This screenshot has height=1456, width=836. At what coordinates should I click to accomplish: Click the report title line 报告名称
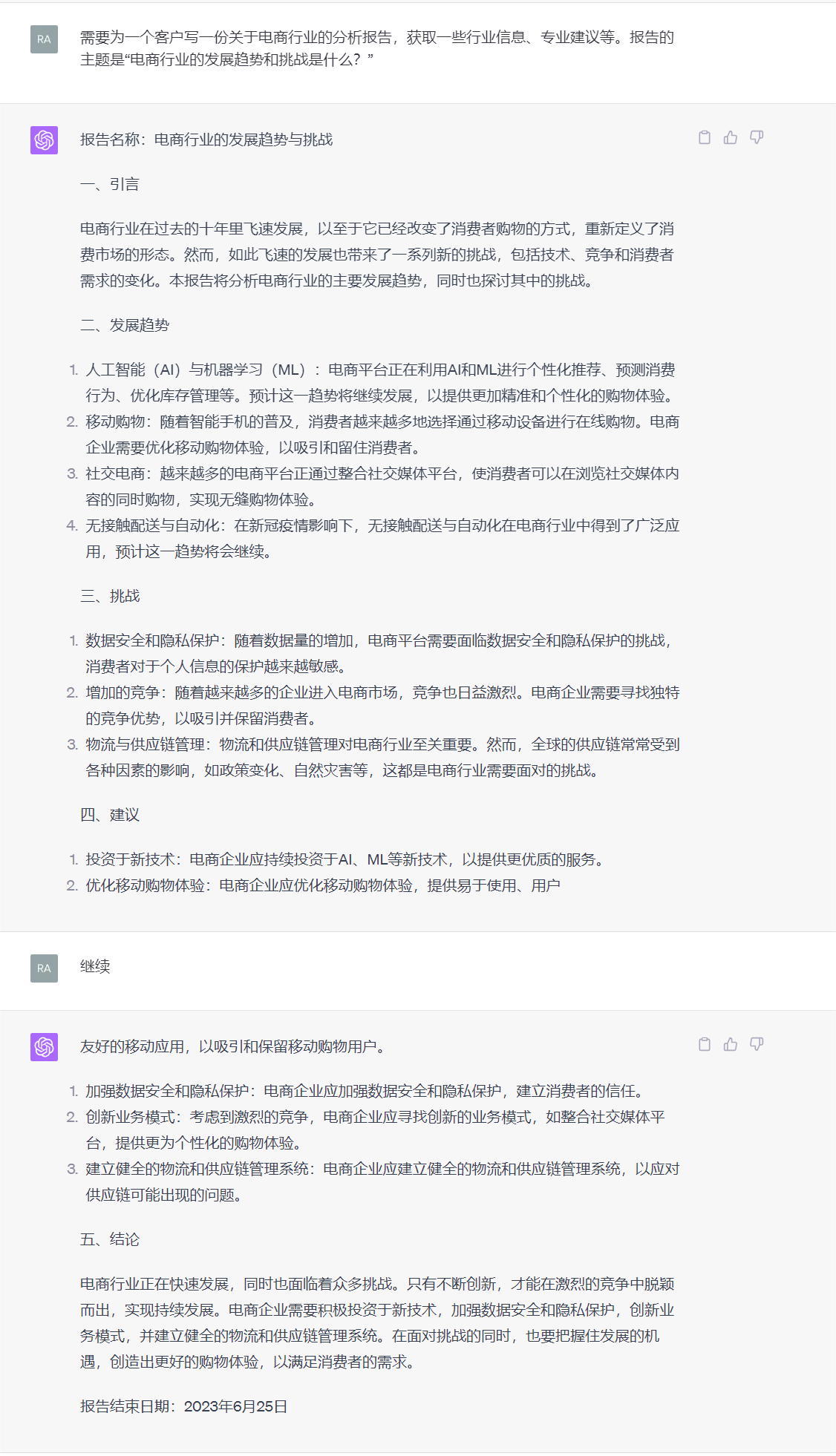tap(206, 140)
